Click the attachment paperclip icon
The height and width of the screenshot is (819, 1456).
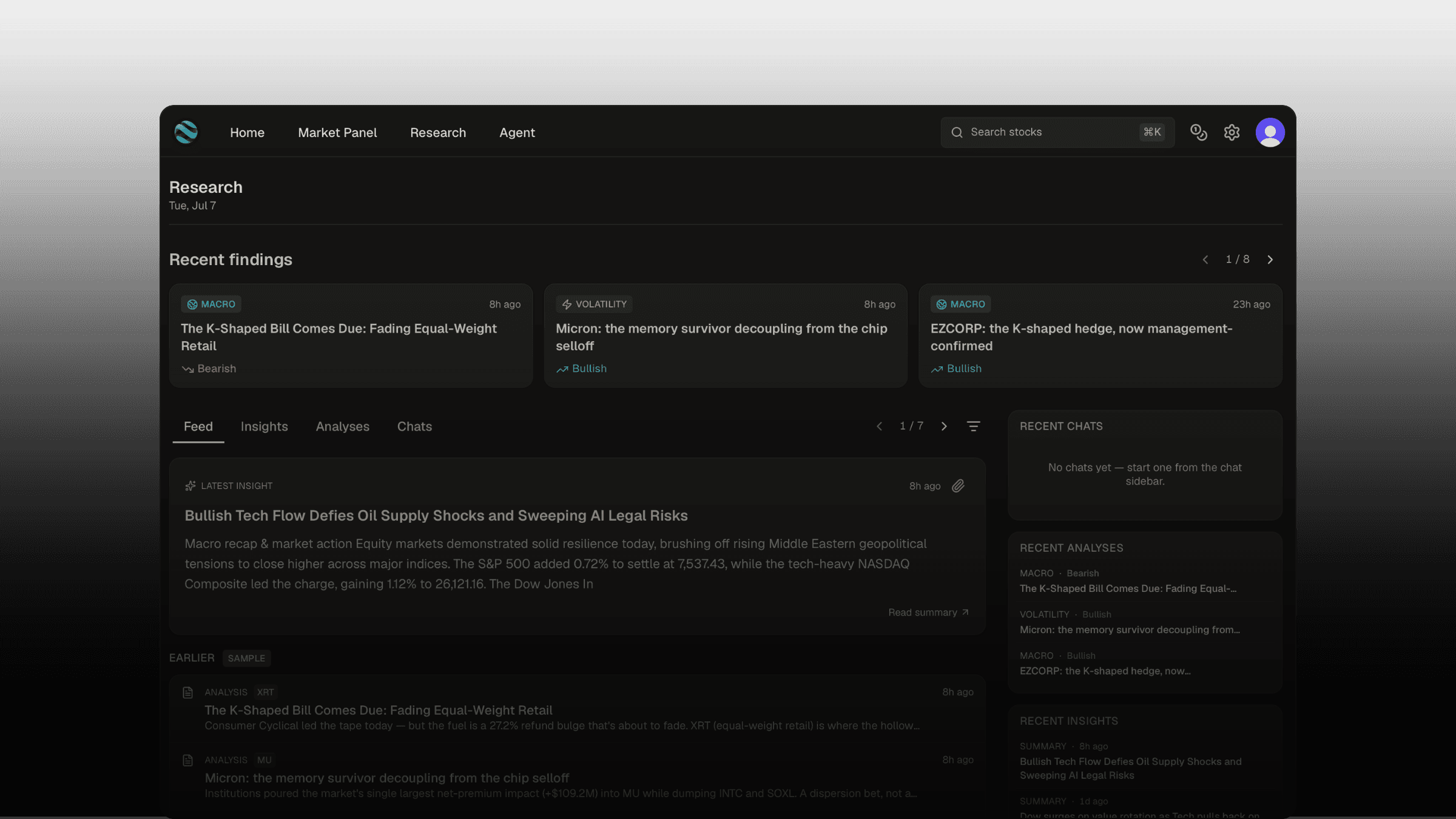(x=959, y=486)
